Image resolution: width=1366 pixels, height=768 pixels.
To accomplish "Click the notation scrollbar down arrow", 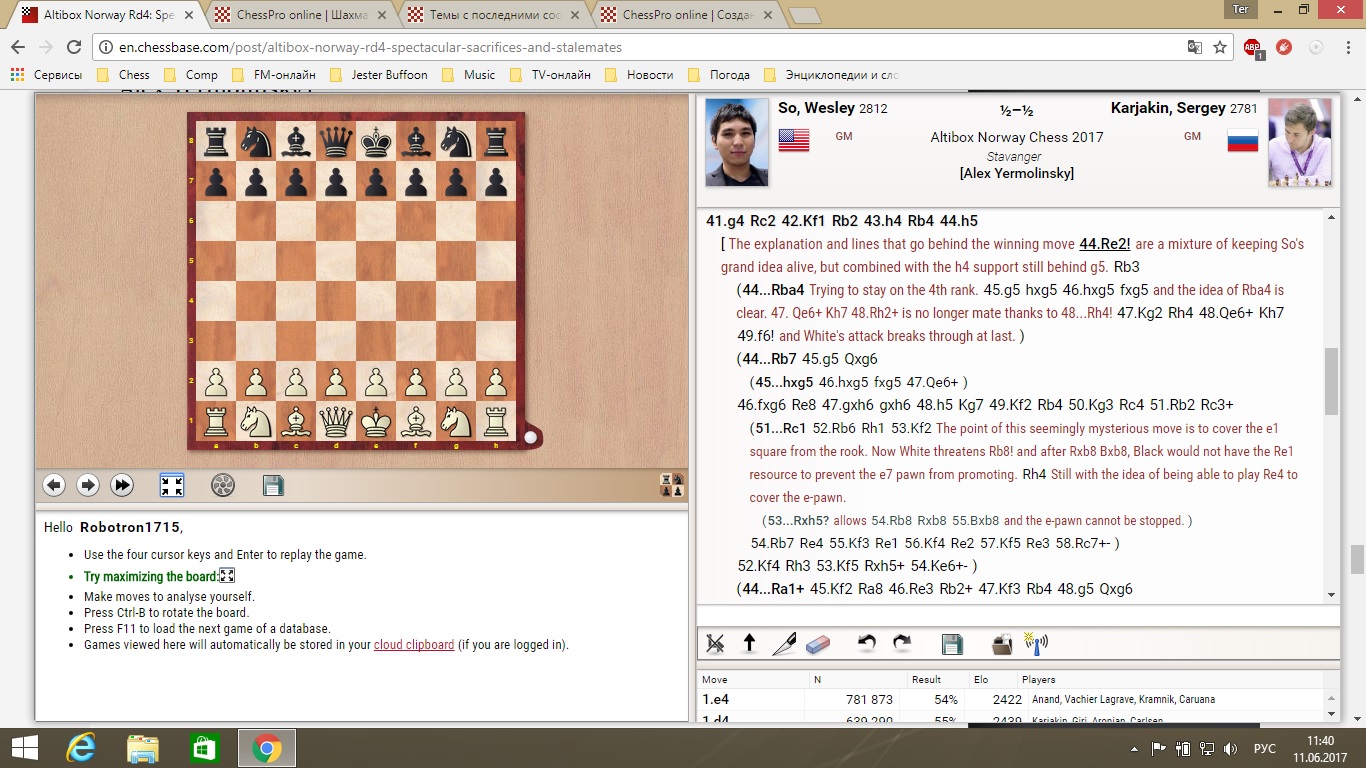I will [1331, 595].
